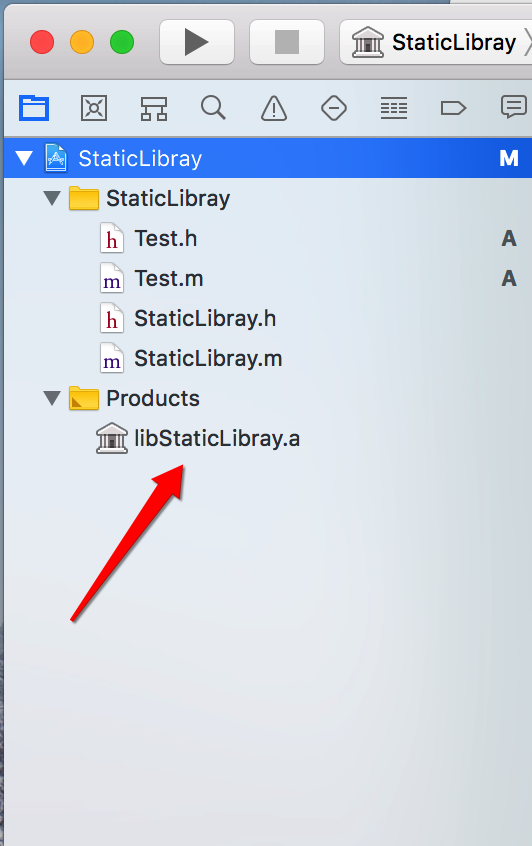Collapse the StaticLibray project root
The height and width of the screenshot is (846, 532).
[x=24, y=158]
